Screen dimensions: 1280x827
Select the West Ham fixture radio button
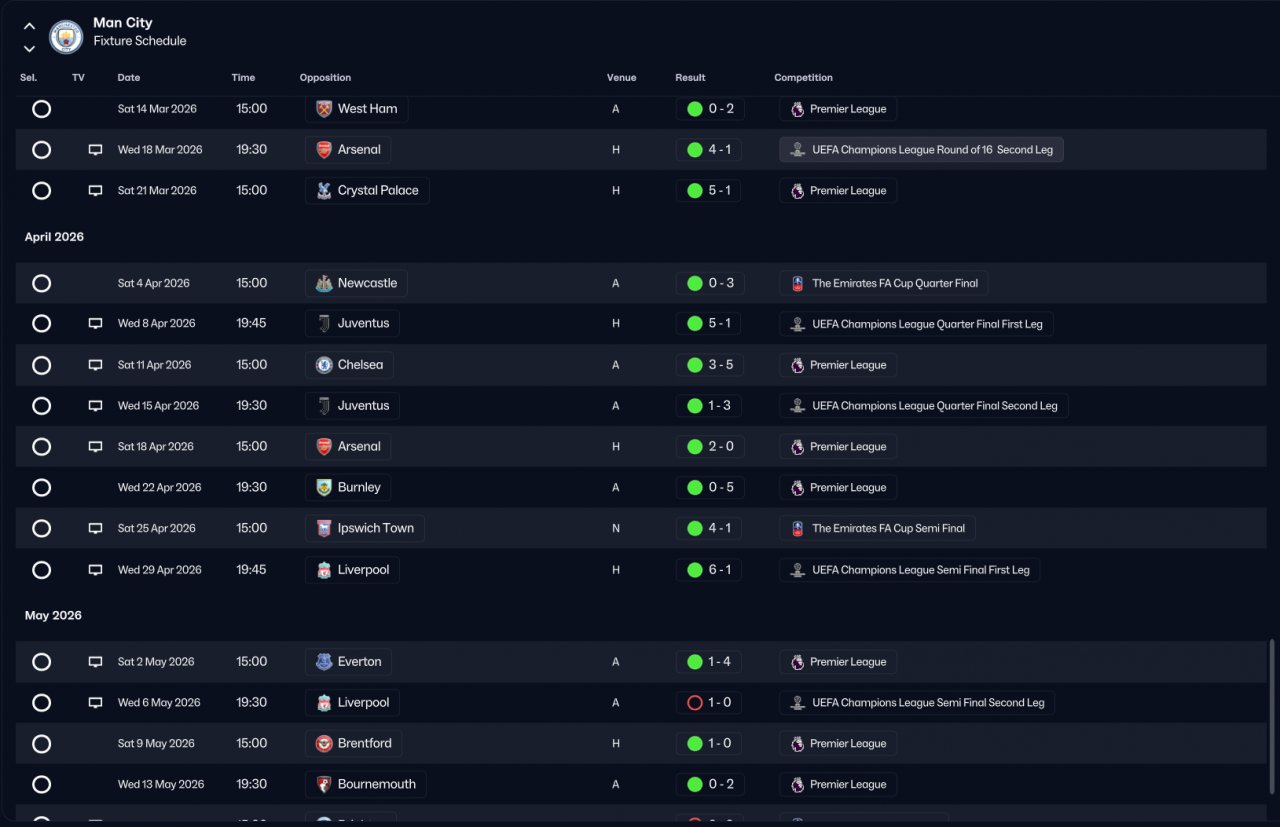point(41,109)
